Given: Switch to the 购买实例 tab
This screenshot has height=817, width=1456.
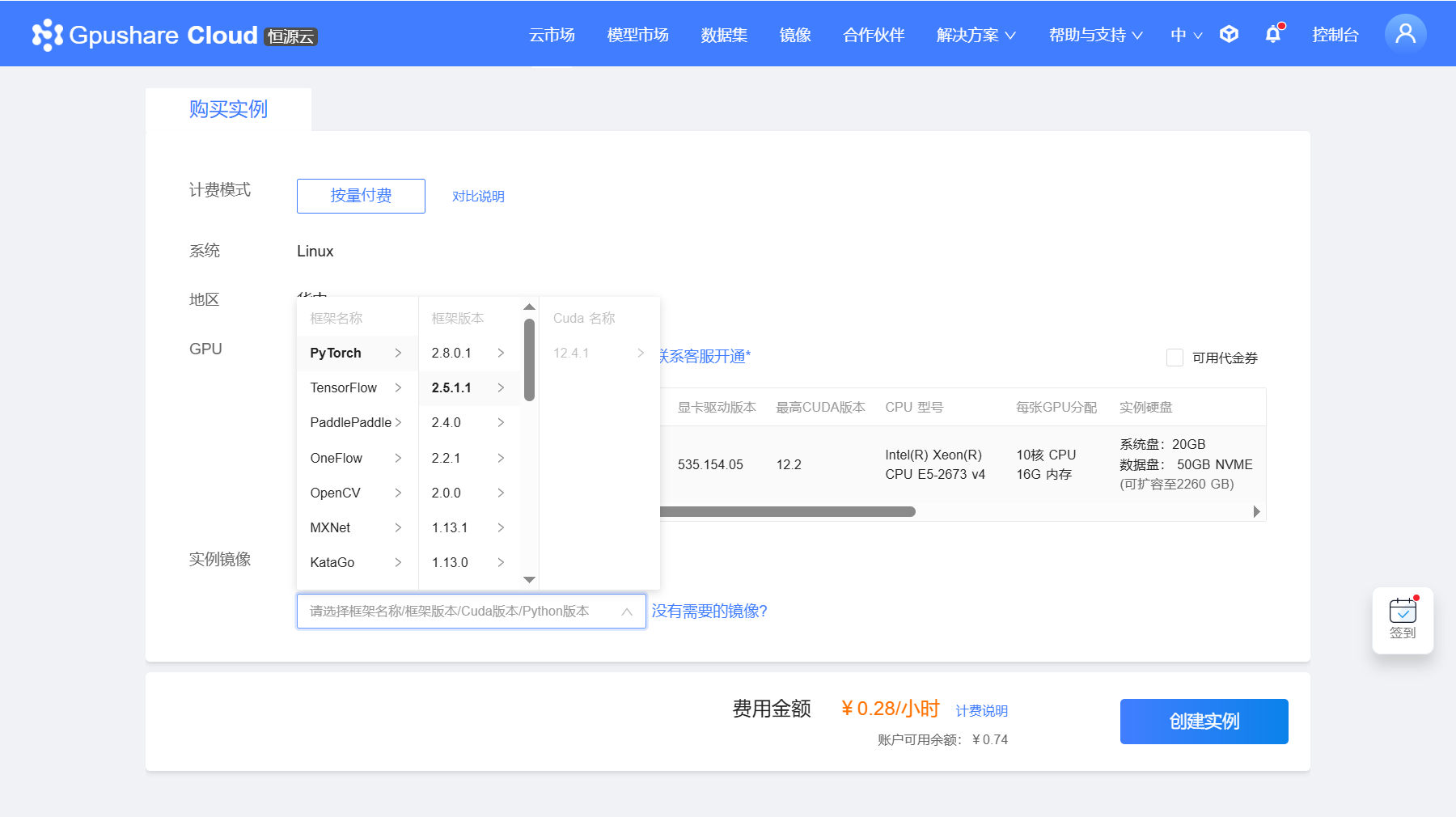Looking at the screenshot, I should click(228, 108).
